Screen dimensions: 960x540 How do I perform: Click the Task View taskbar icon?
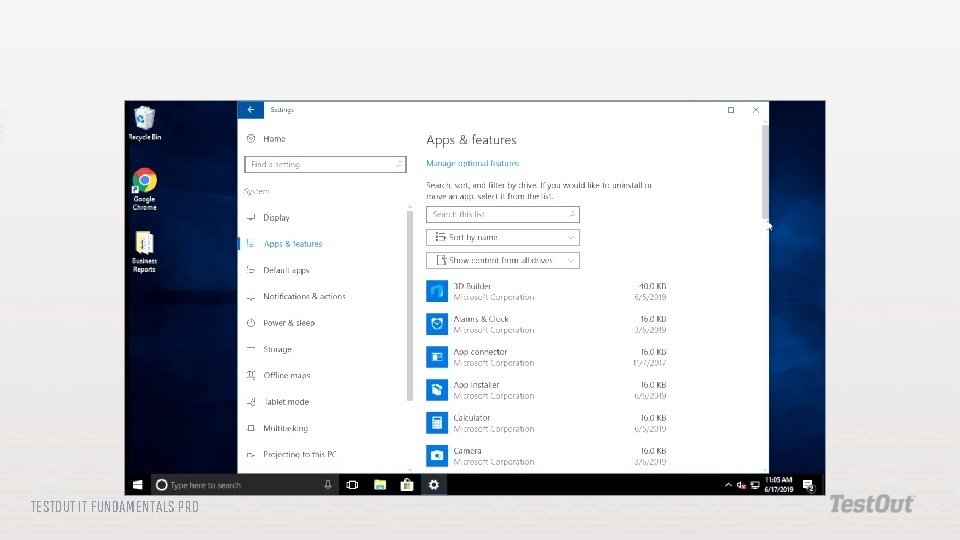352,485
